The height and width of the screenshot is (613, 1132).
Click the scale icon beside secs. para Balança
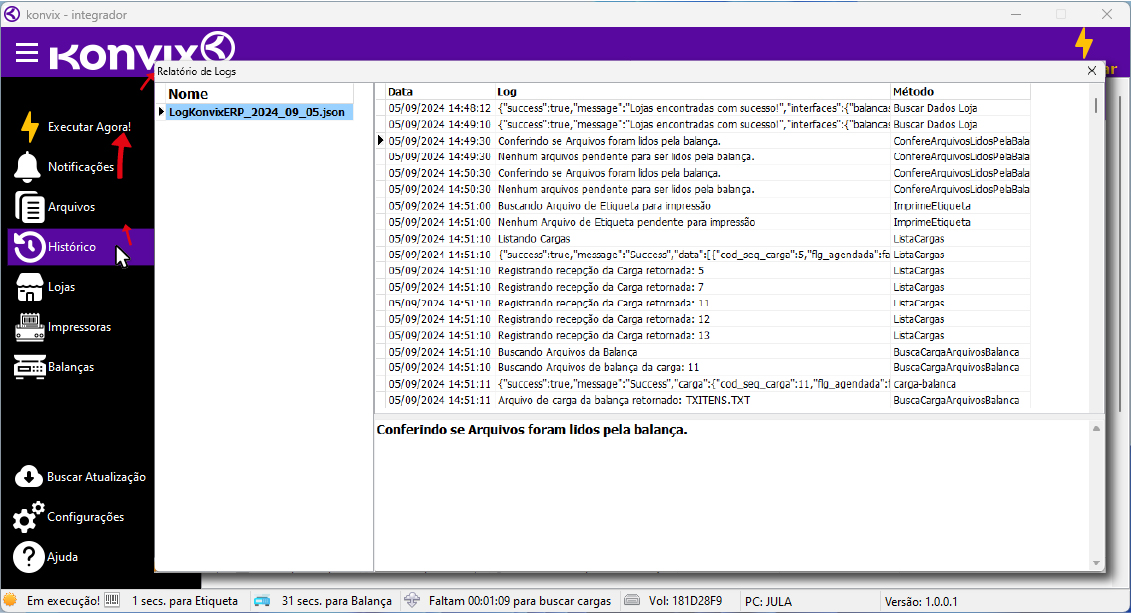(x=262, y=601)
